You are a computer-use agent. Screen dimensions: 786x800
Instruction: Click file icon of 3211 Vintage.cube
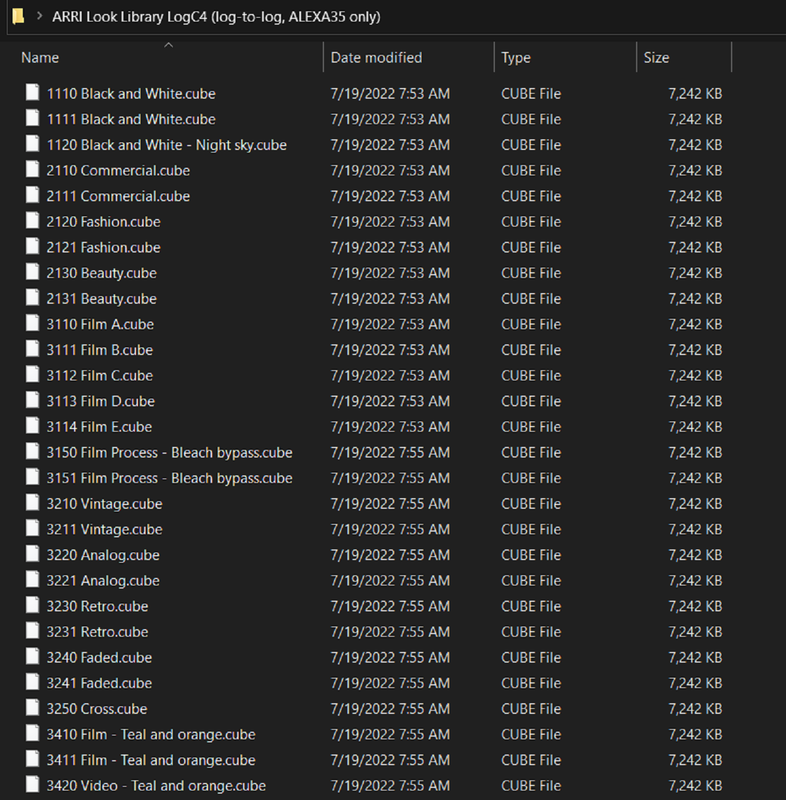point(33,528)
